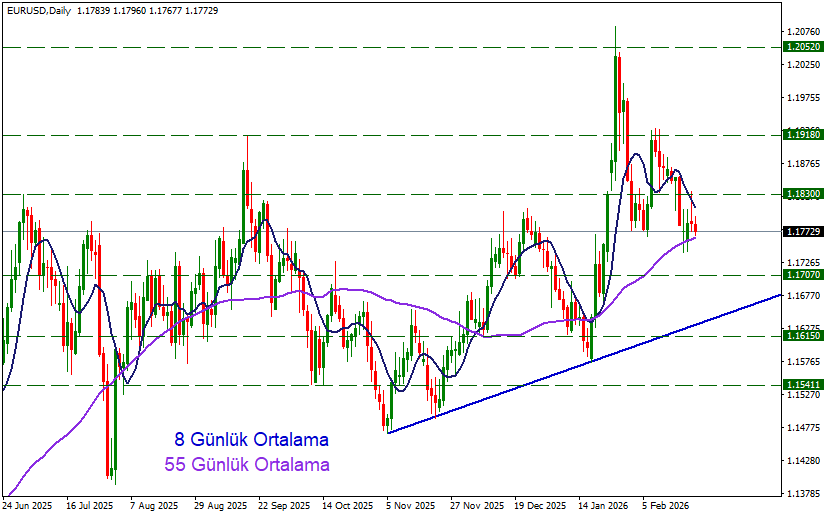Screen dimensions: 827x517
Task: Click the 1.16150 price level label
Action: click(803, 337)
